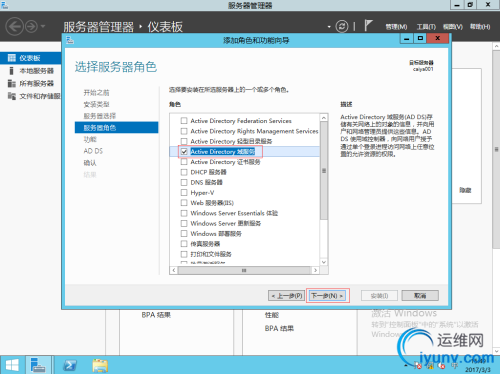Close the Add Roles wizard window
This screenshot has width=500, height=374.
438,39
